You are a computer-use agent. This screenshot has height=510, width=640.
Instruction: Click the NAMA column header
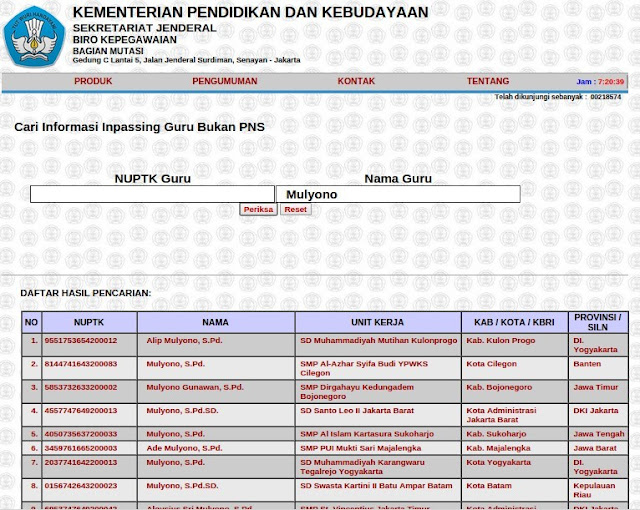tap(216, 322)
